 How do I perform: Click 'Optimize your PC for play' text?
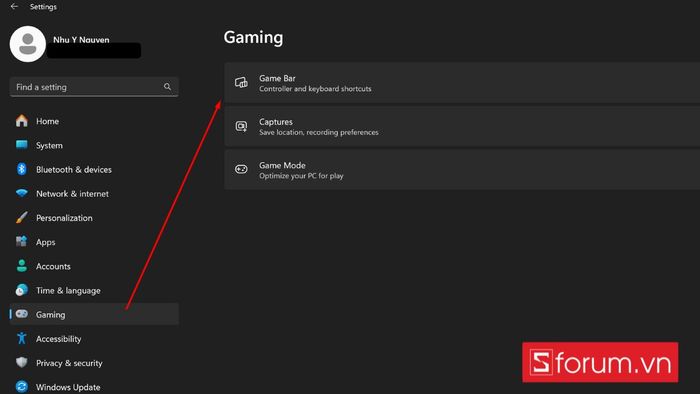click(301, 176)
